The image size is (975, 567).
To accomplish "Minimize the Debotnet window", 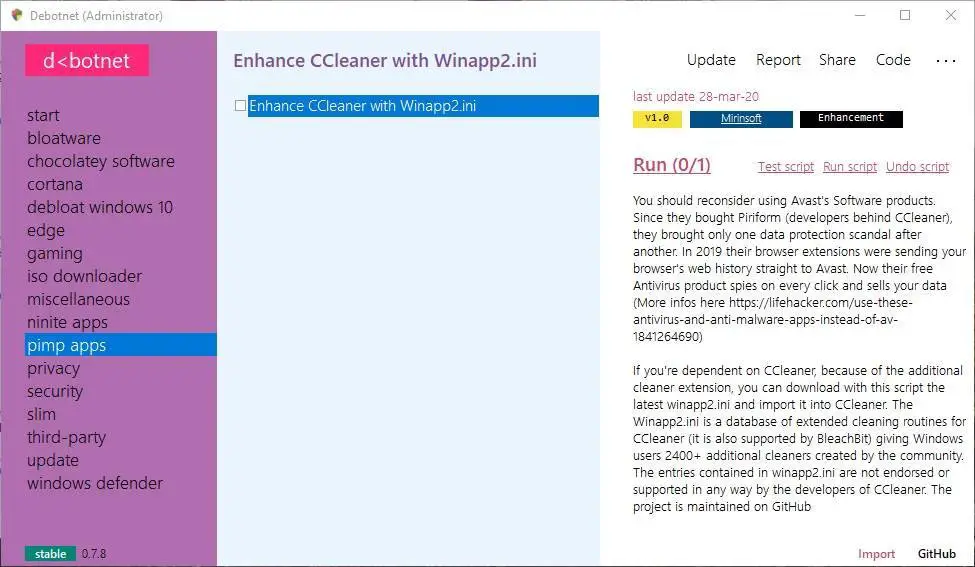I will pos(860,15).
